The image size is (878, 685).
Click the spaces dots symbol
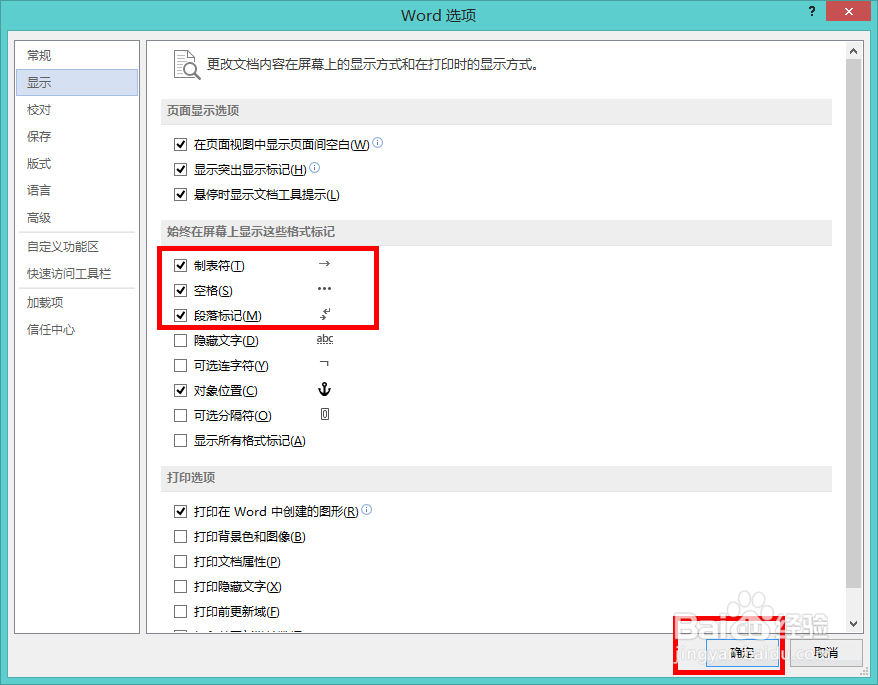[x=324, y=289]
